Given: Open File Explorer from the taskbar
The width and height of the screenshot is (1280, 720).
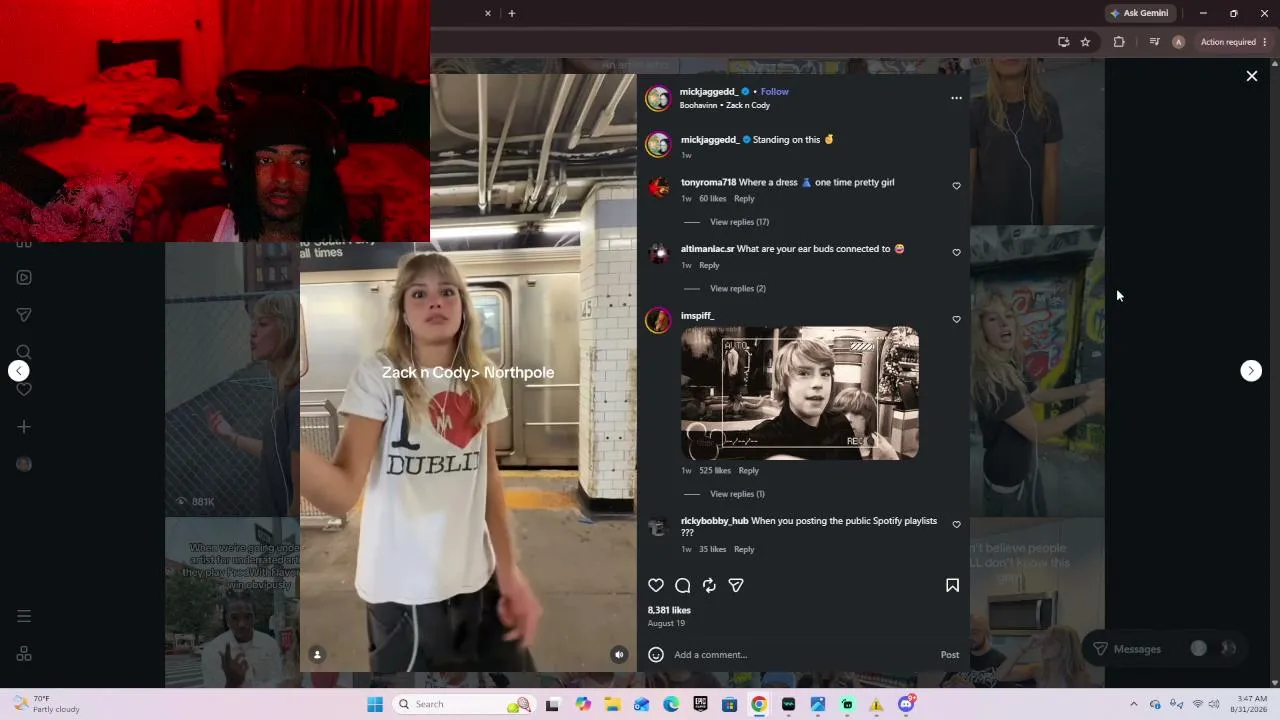Looking at the screenshot, I should click(x=612, y=705).
